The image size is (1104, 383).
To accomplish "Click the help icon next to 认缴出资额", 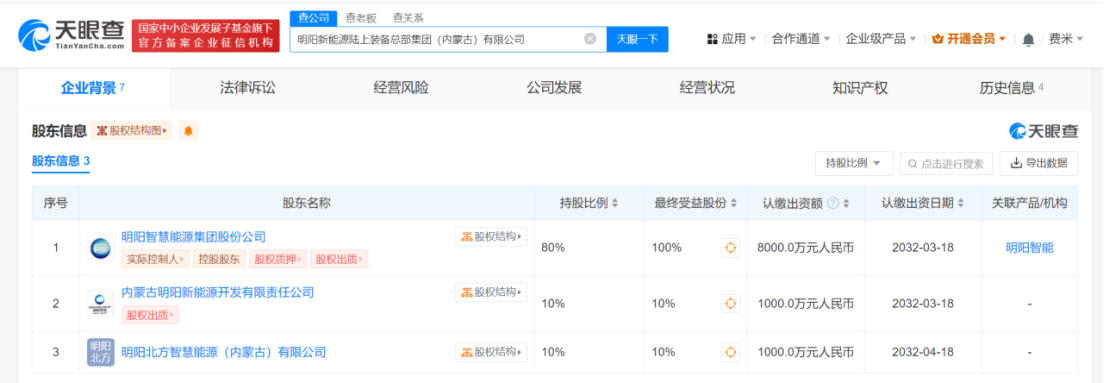I will [x=833, y=203].
